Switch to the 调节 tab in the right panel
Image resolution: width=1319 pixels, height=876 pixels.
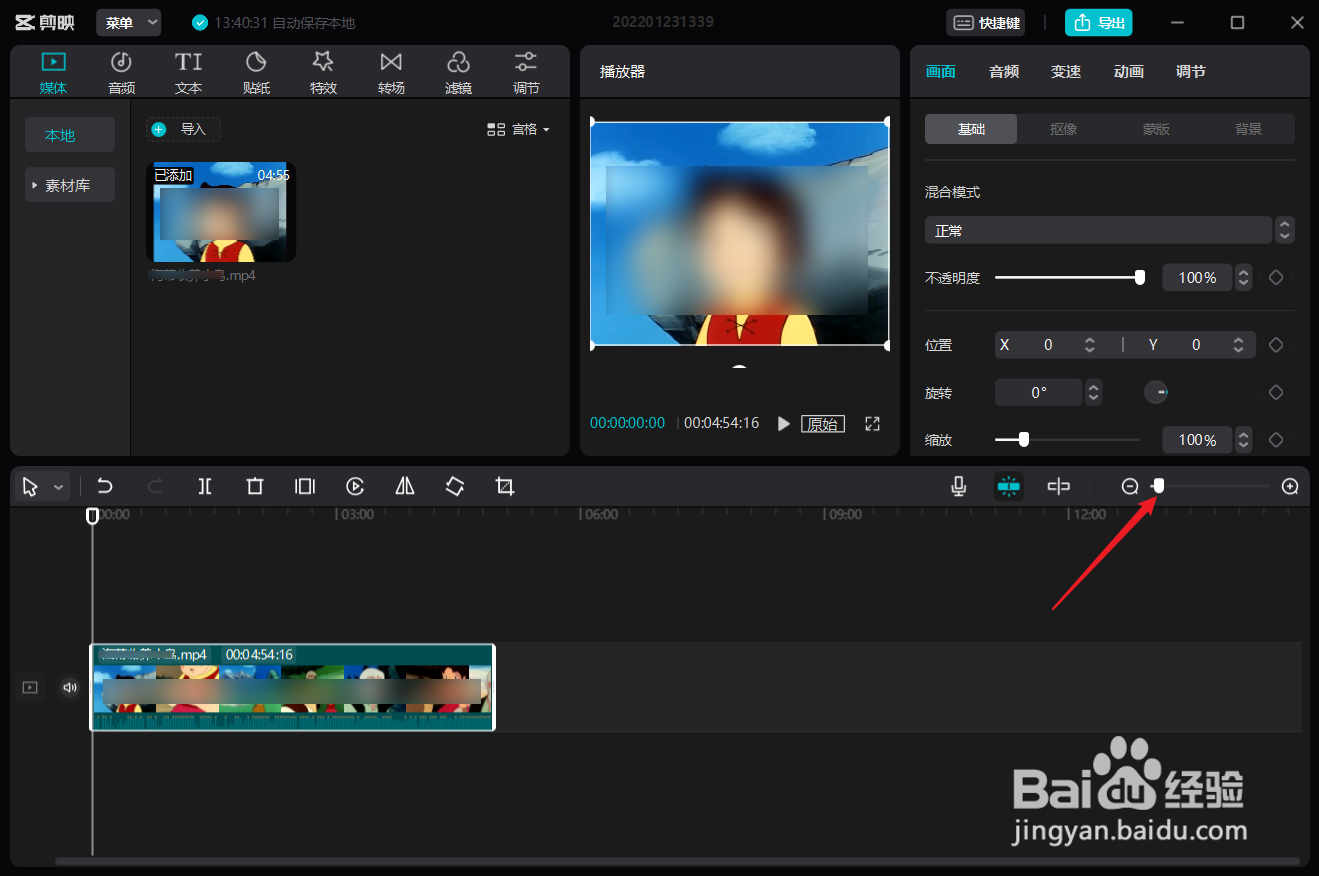tap(1191, 71)
